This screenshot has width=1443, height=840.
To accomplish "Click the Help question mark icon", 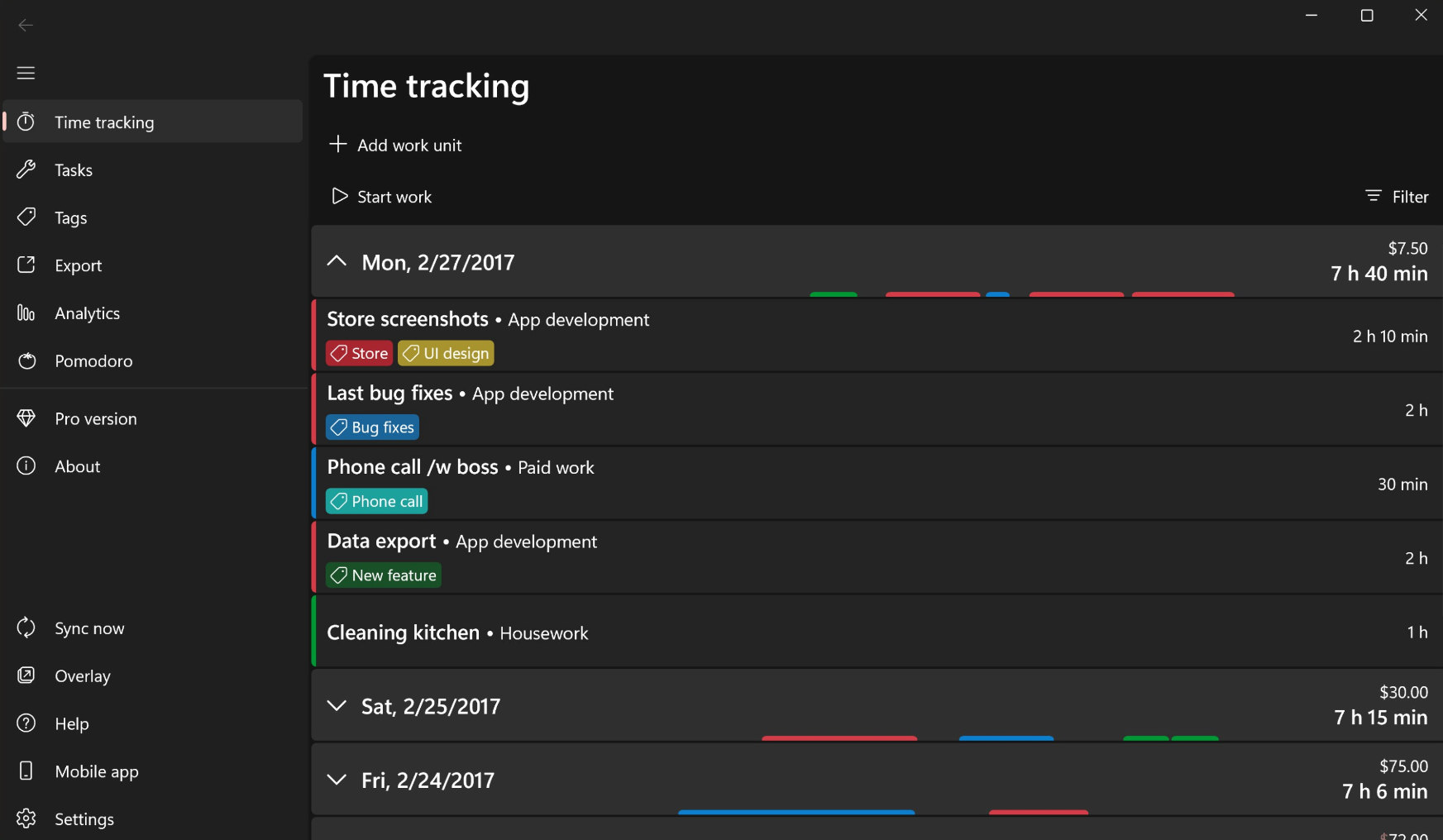I will [26, 723].
